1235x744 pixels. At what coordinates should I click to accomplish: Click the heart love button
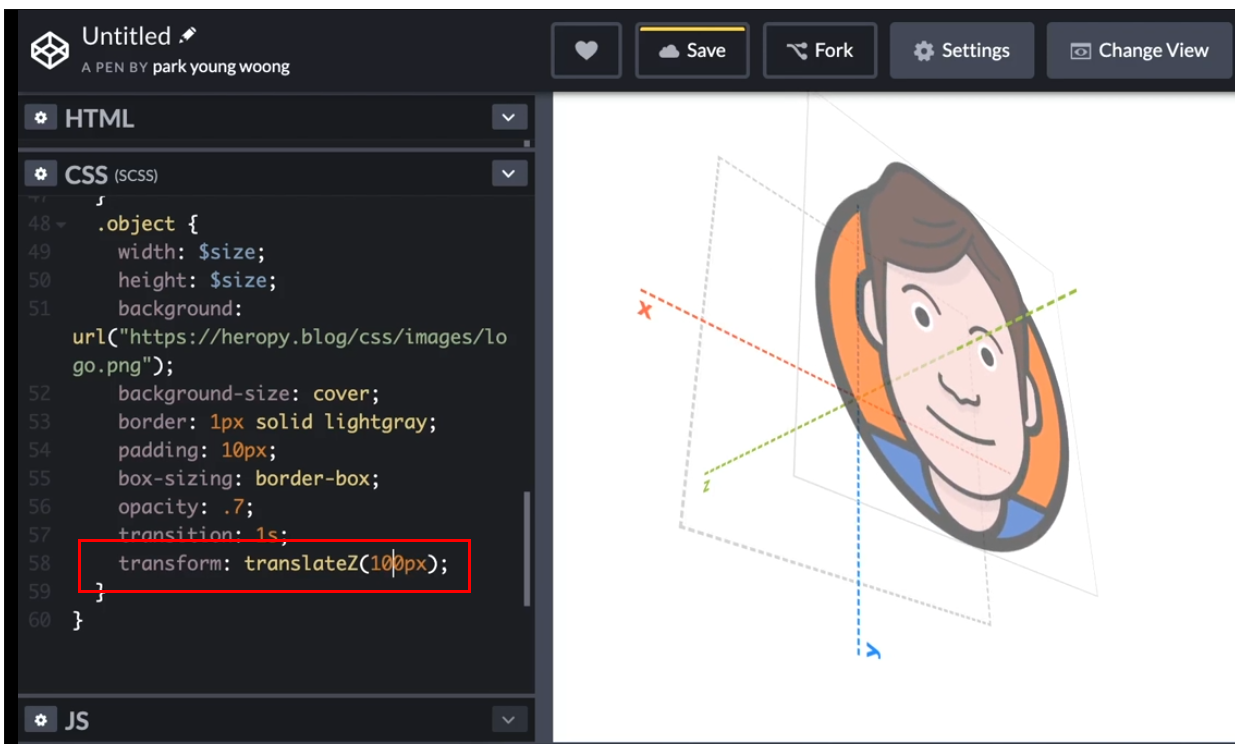[x=586, y=51]
